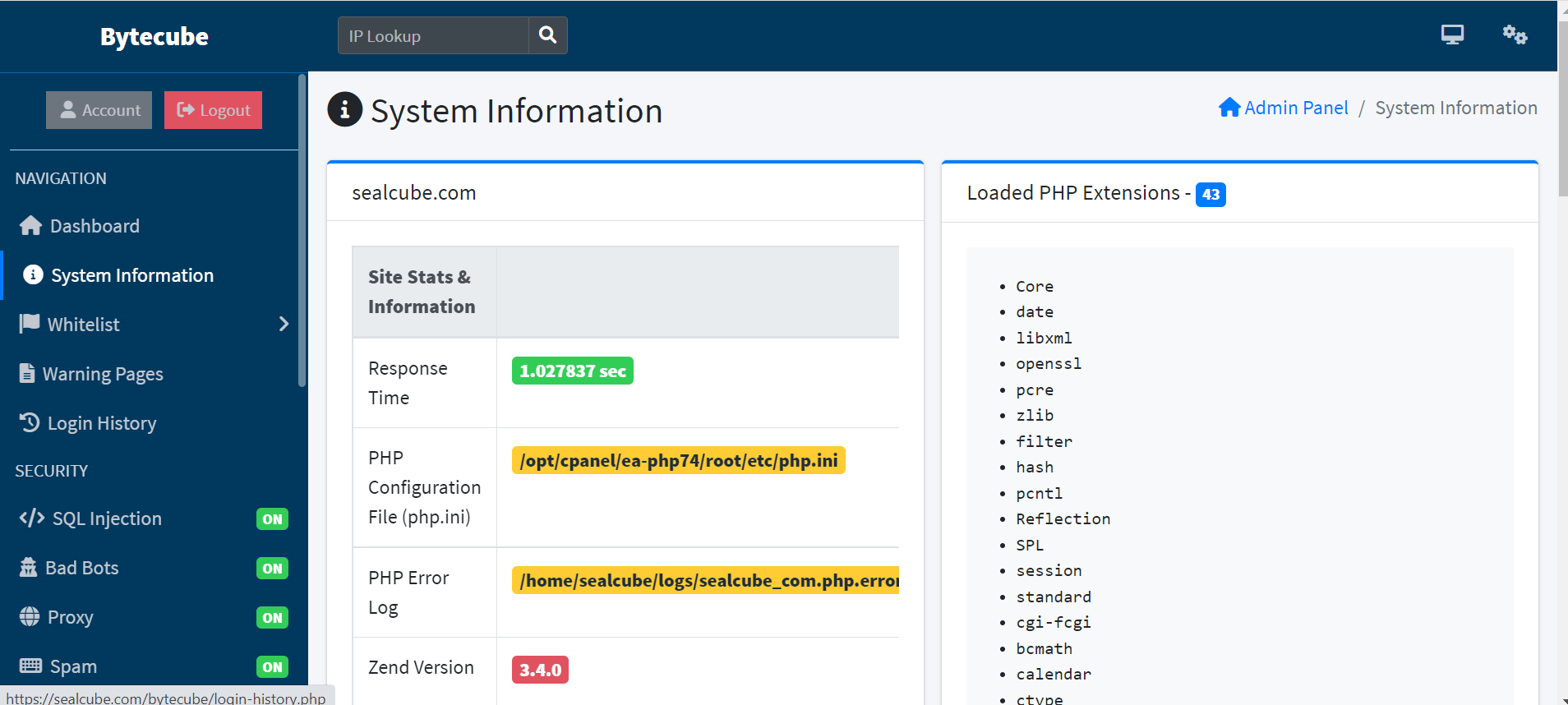Follow the Admin Panel breadcrumb link

coord(1295,108)
